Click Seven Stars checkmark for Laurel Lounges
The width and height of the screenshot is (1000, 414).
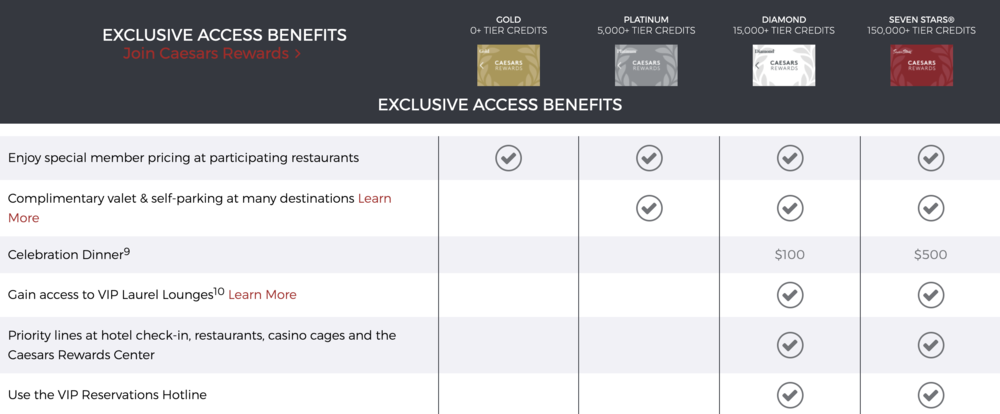pos(931,295)
